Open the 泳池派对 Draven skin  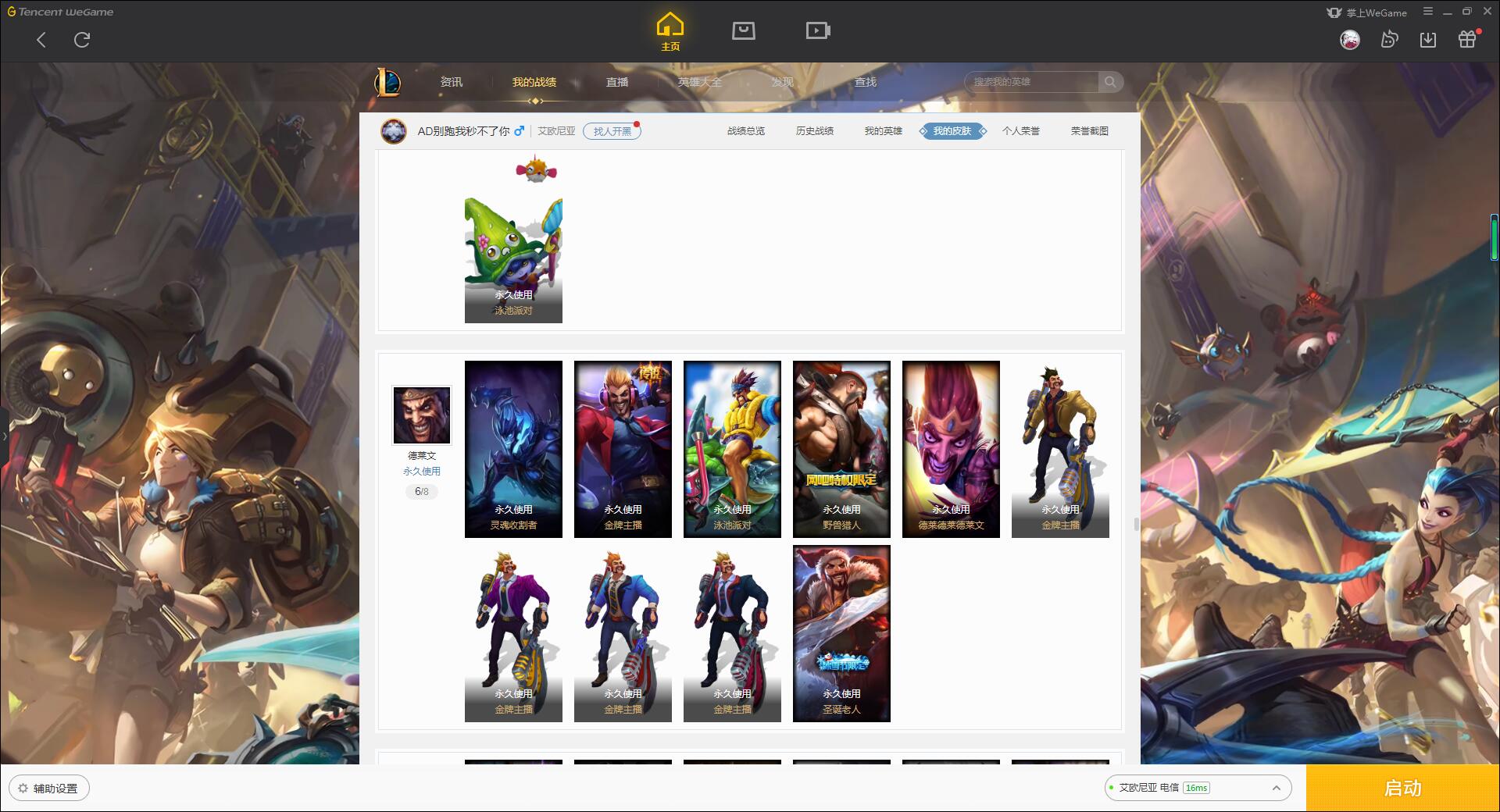click(732, 449)
